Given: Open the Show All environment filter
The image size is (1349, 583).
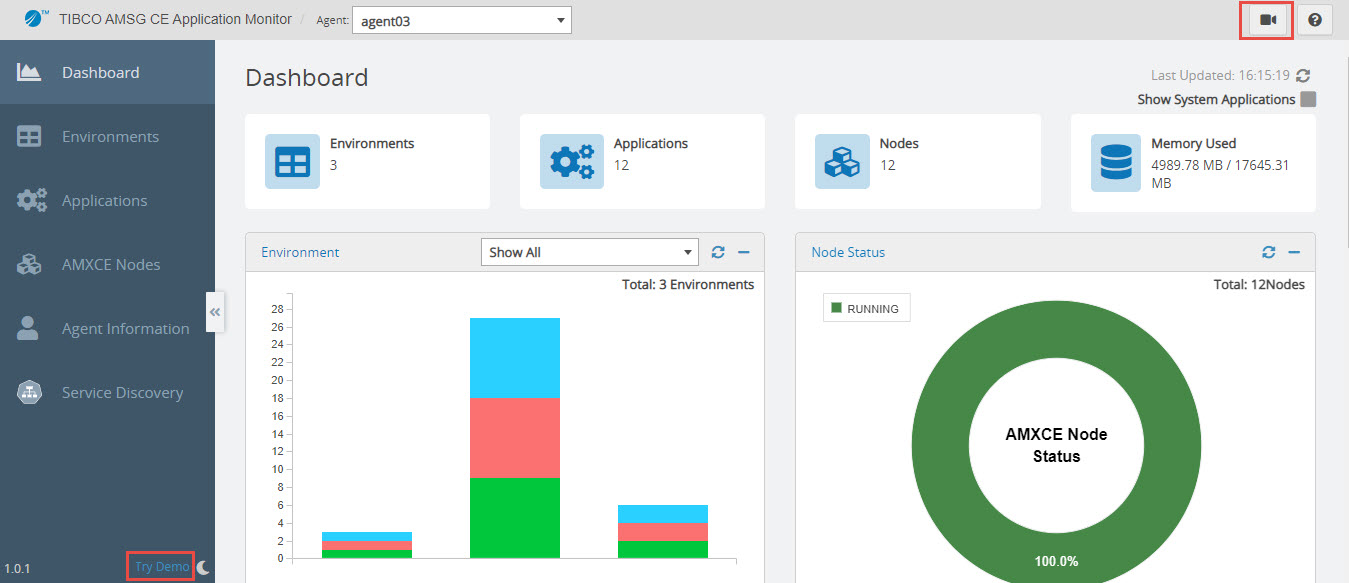Looking at the screenshot, I should click(x=589, y=252).
